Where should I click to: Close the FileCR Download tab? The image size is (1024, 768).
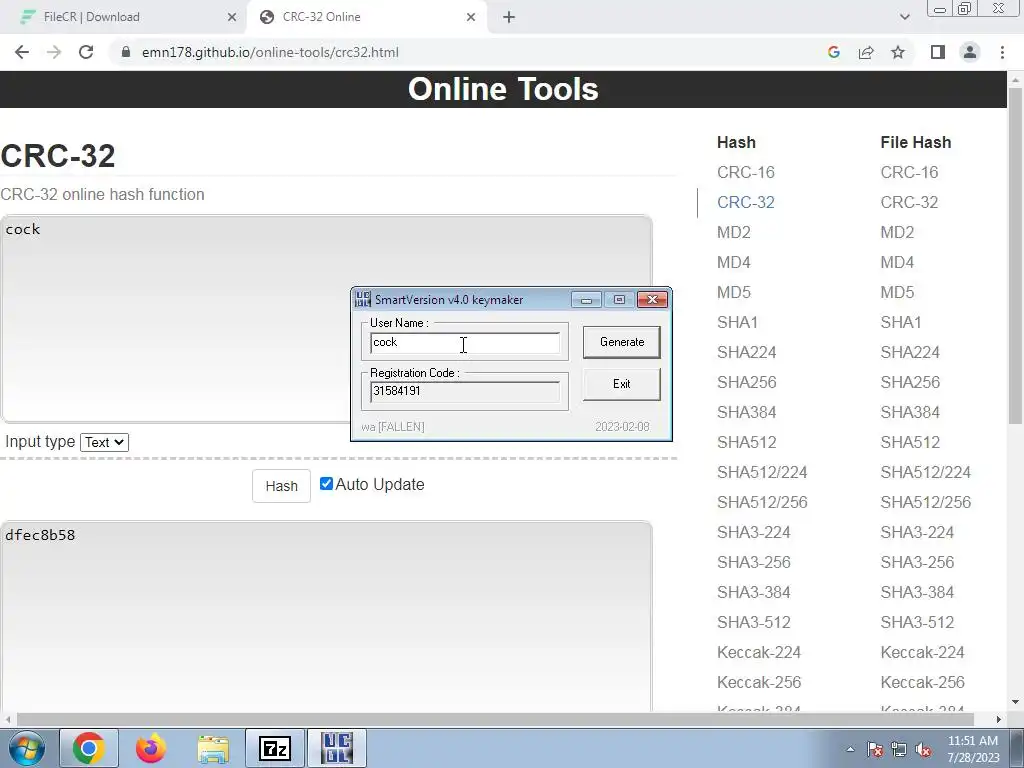click(232, 17)
